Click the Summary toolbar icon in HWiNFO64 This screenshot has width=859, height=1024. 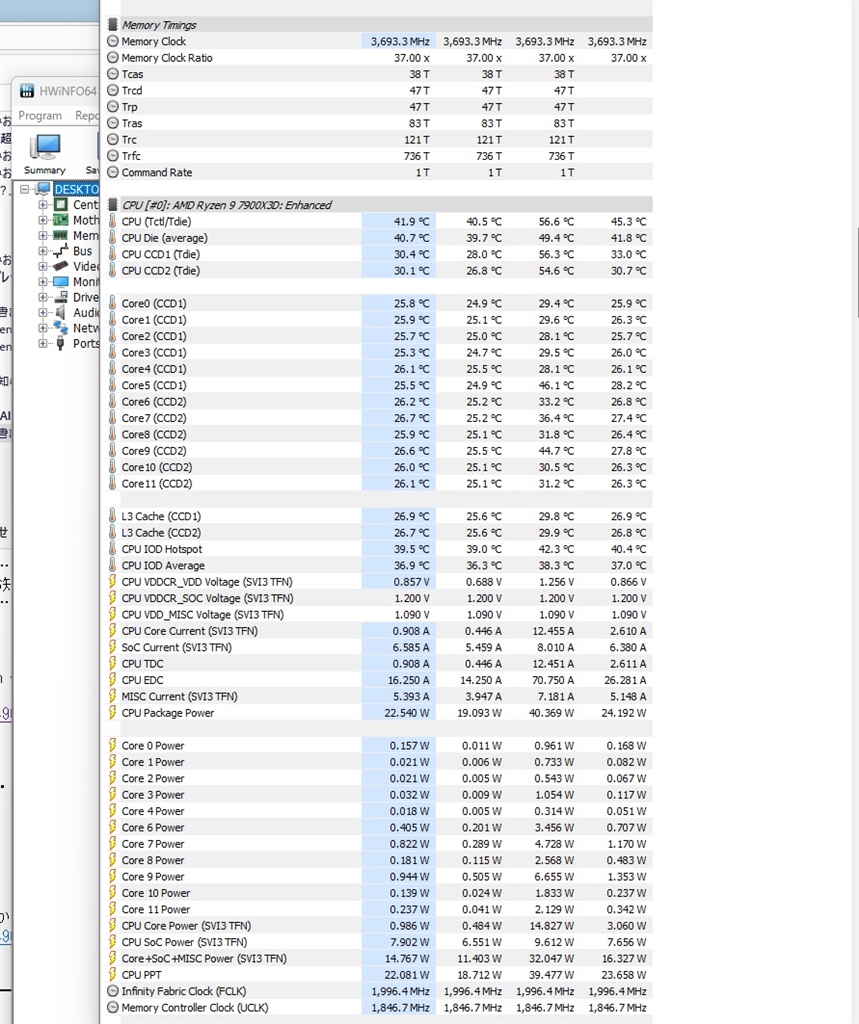(x=44, y=154)
